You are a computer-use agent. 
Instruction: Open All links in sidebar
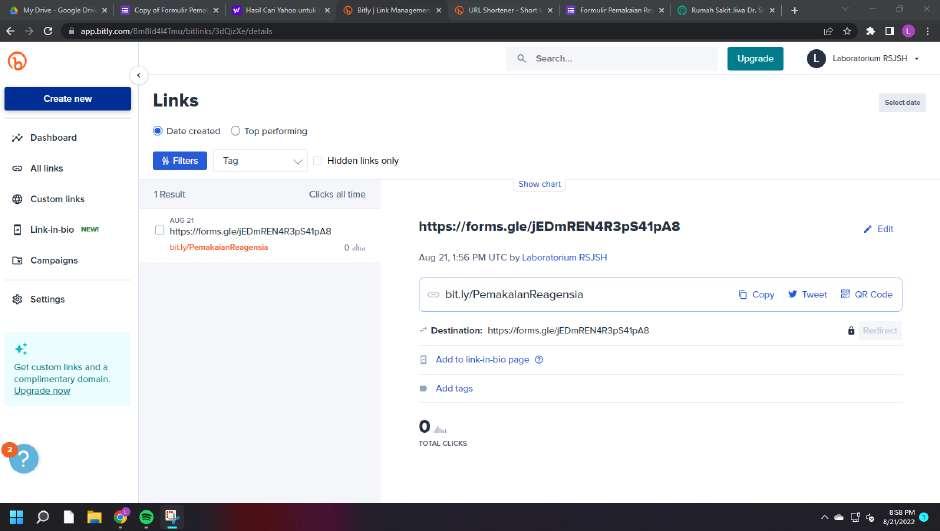(x=47, y=168)
